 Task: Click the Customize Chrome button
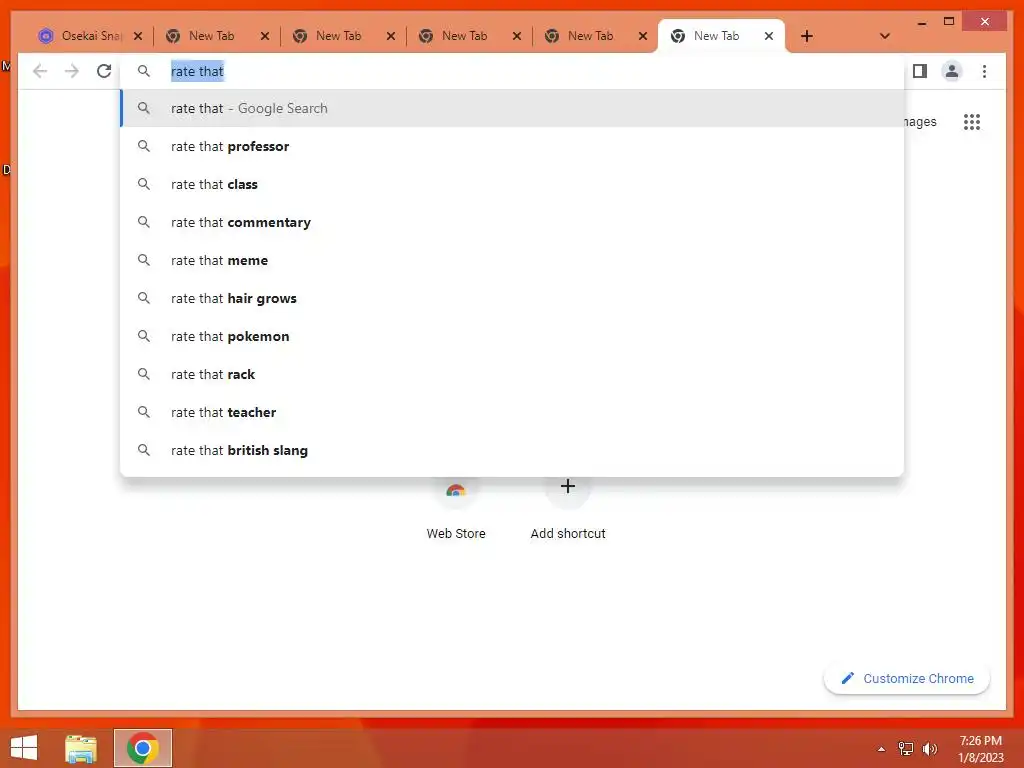(907, 679)
